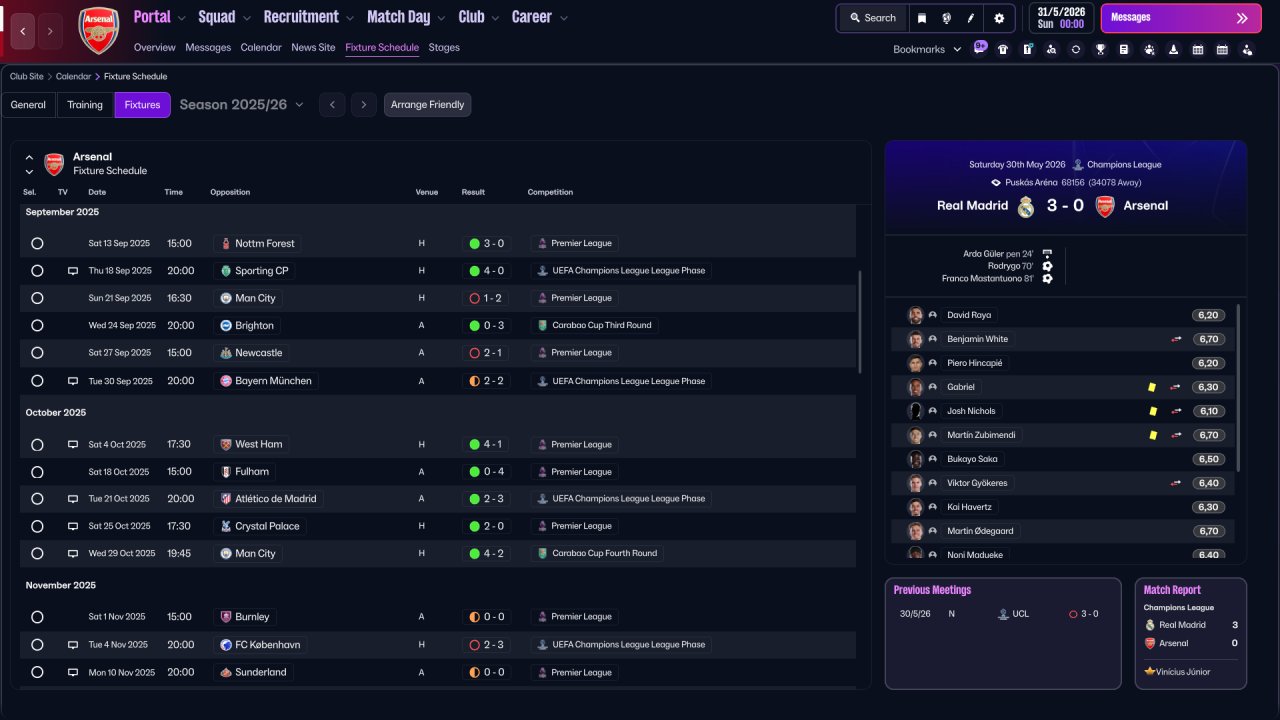
Task: Collapse the Arsenal fixture schedule up arrow
Action: click(x=29, y=157)
